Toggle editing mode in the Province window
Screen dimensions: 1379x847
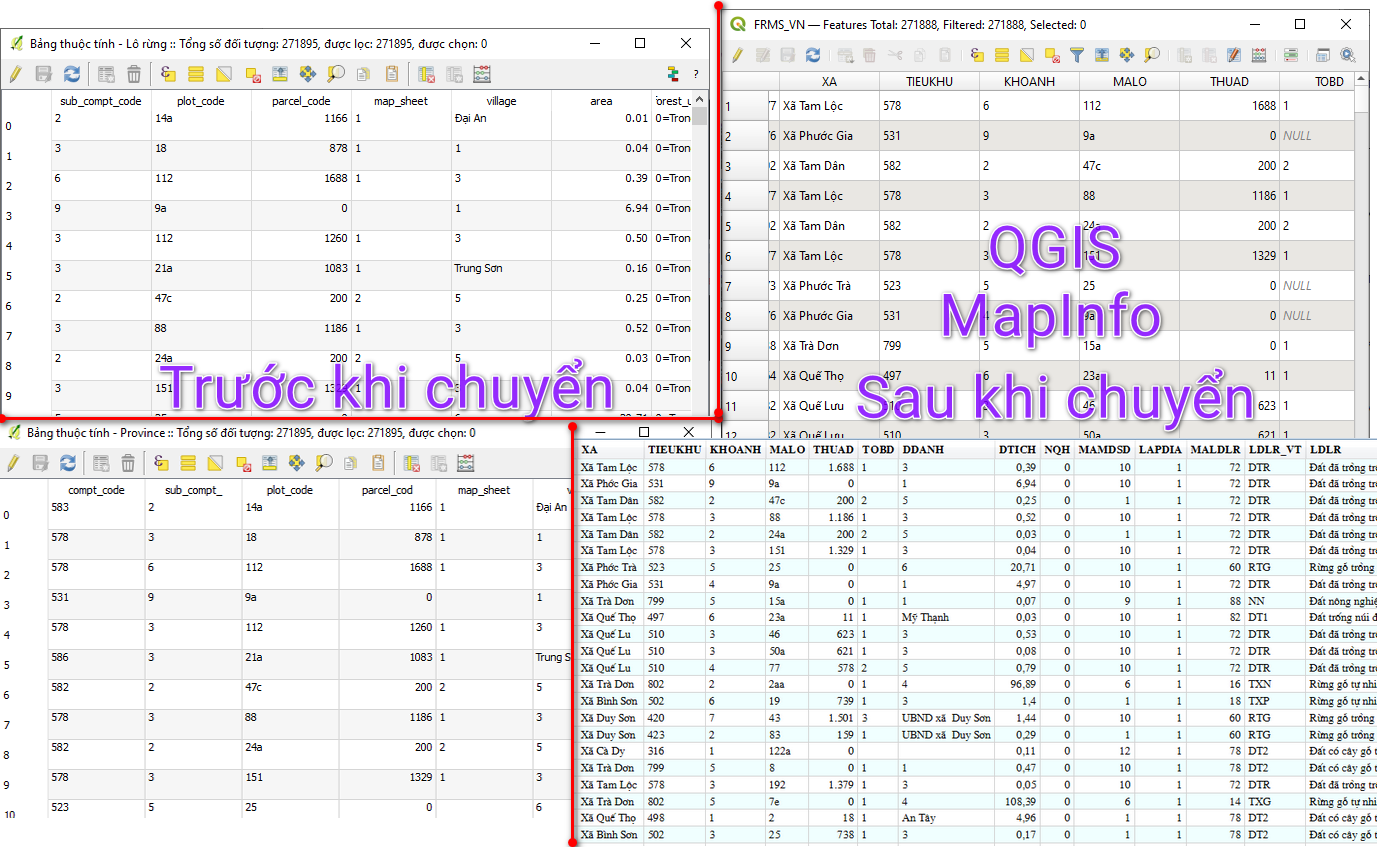[x=13, y=462]
